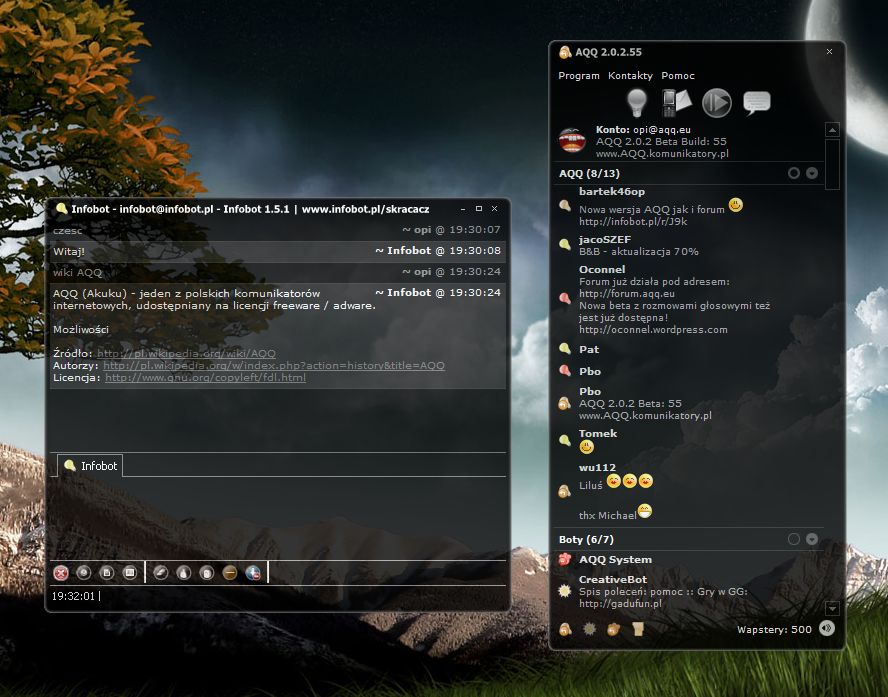Click the light bulb icon in AQQ toolbar
The width and height of the screenshot is (888, 697).
[x=637, y=102]
